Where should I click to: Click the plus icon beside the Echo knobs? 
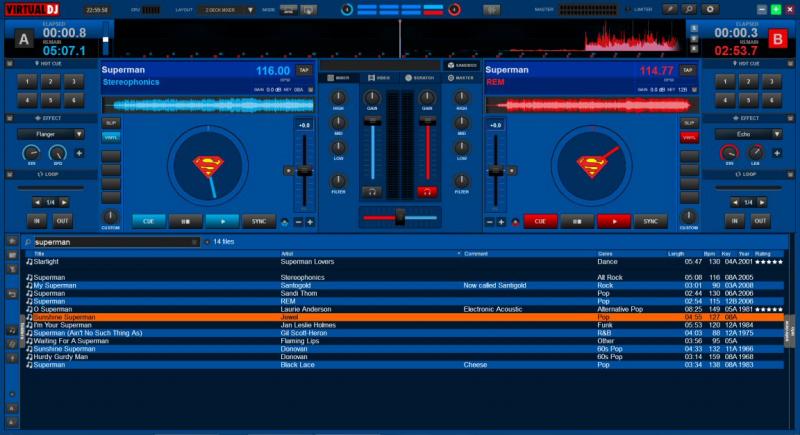(777, 153)
